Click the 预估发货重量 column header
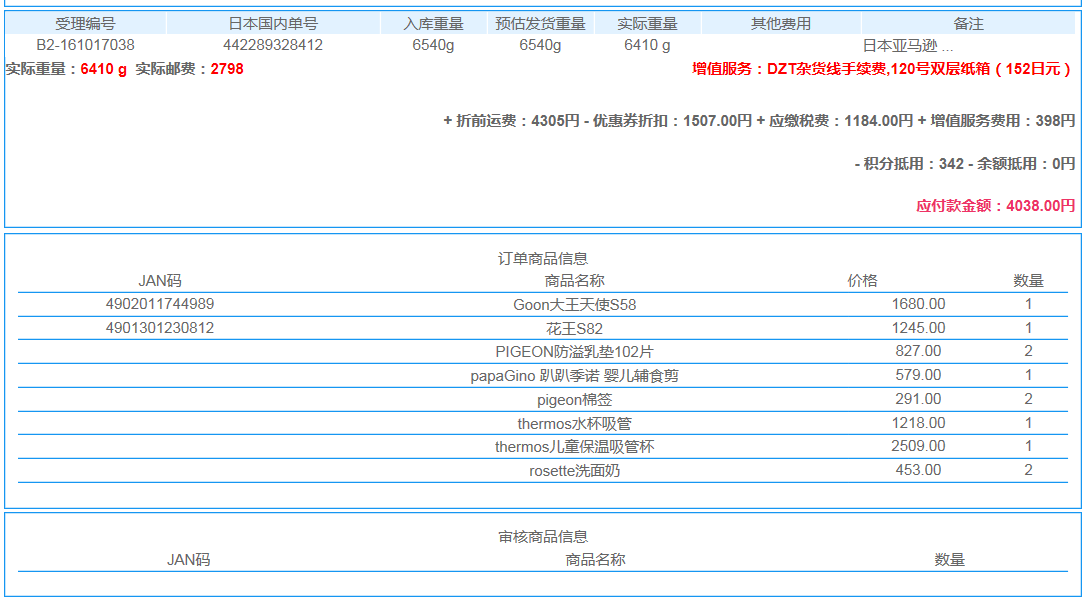 tap(540, 24)
